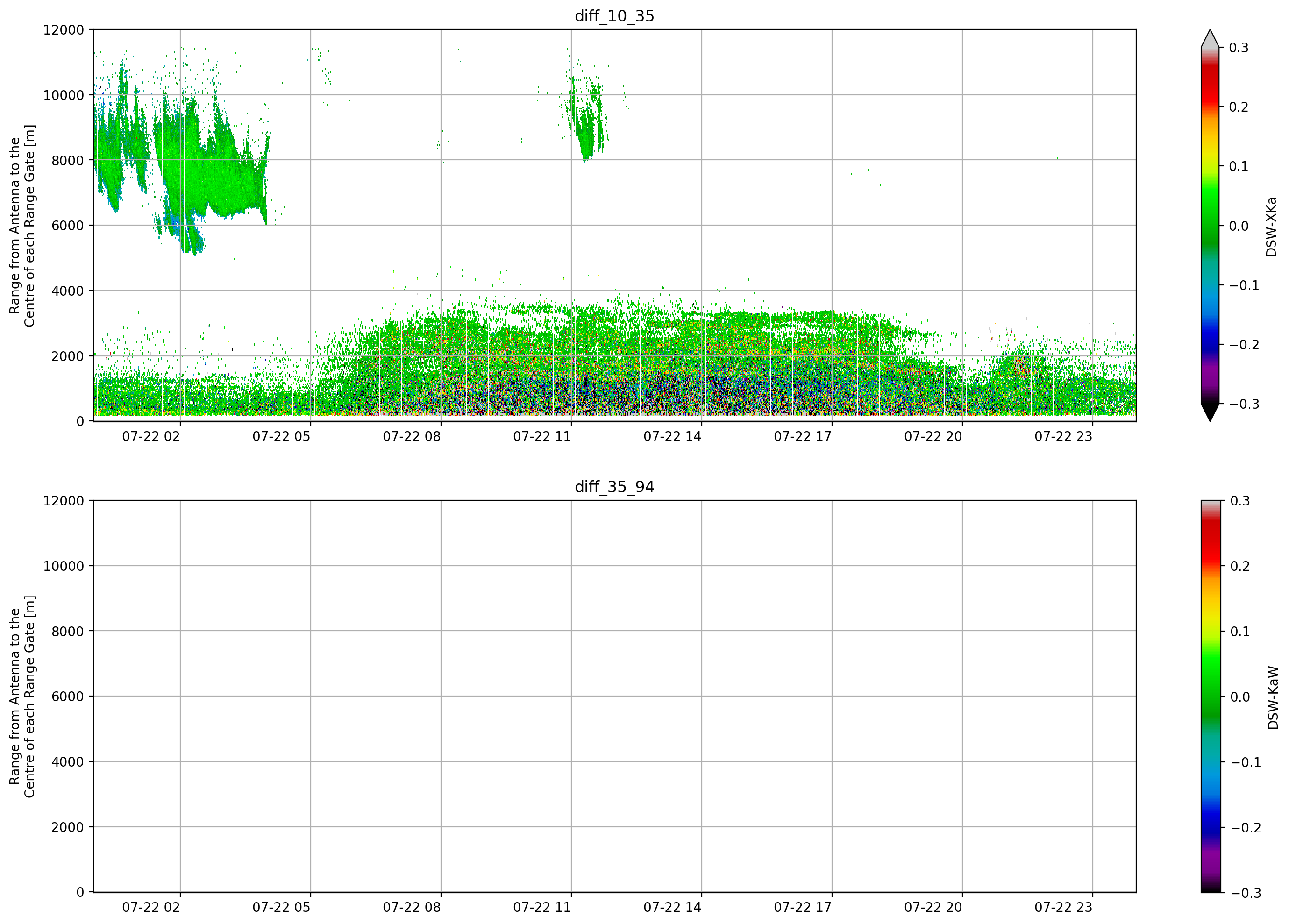Image resolution: width=1289 pixels, height=924 pixels.
Task: Click bottom colorbar tick −0.2
Action: tap(1245, 828)
